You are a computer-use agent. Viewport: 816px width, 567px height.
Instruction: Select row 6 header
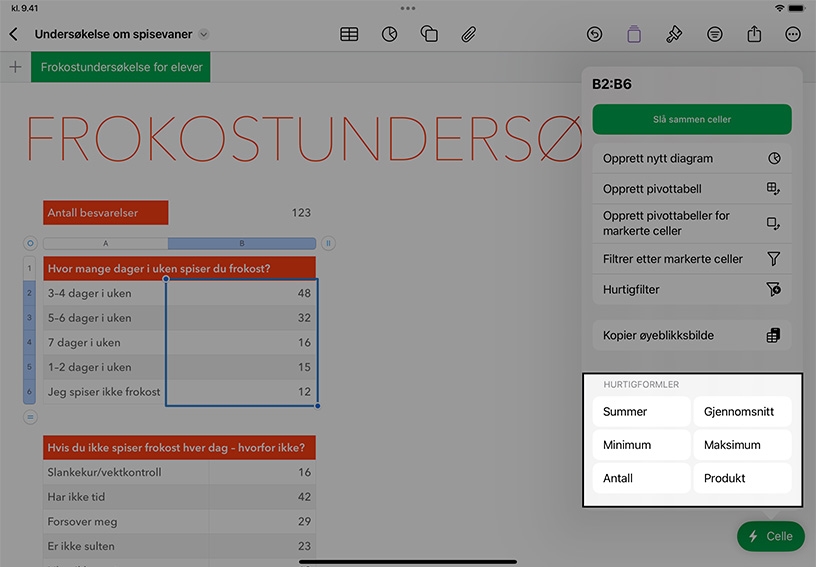(x=30, y=392)
